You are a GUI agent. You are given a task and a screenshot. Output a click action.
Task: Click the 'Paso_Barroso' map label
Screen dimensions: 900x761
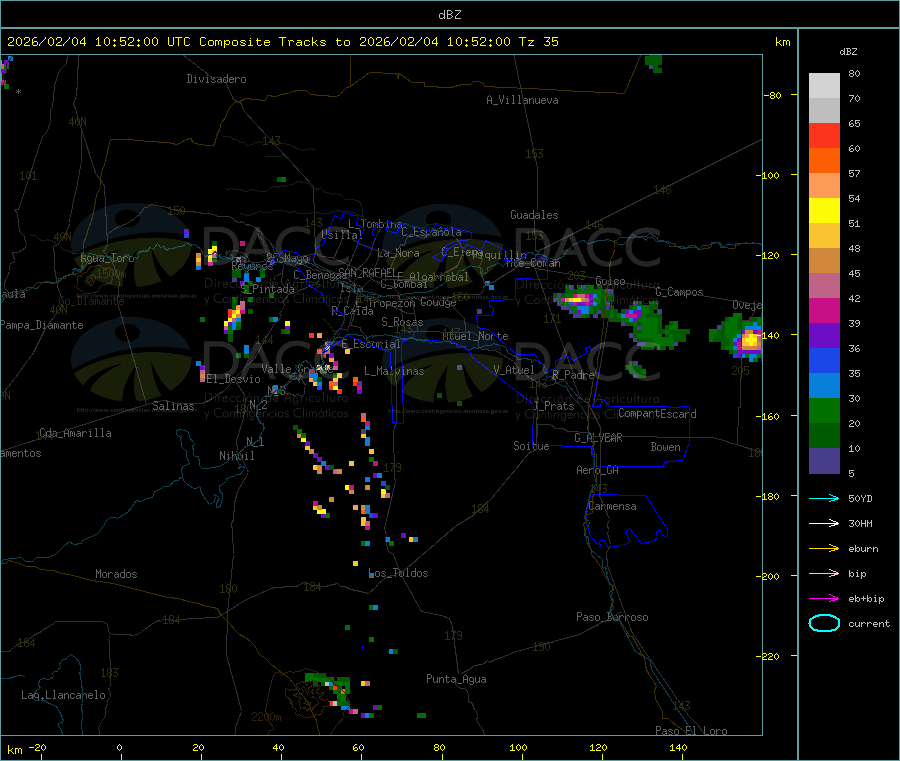click(x=612, y=617)
